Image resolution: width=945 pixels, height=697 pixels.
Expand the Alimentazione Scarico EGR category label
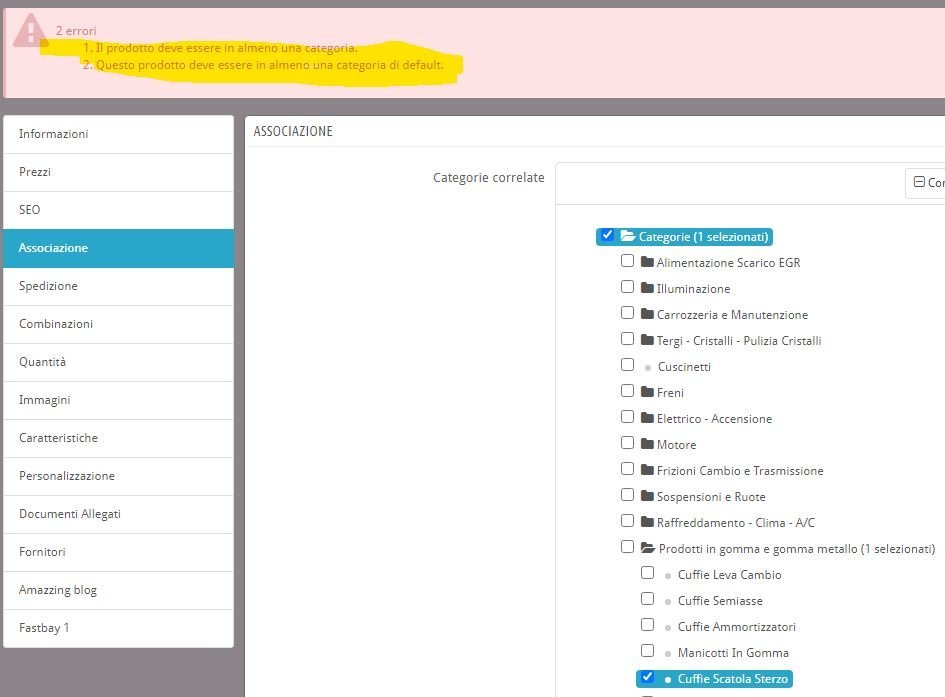tap(728, 263)
